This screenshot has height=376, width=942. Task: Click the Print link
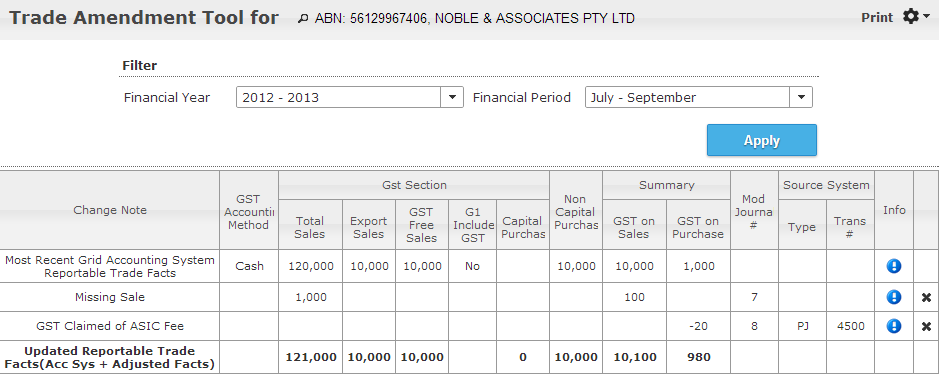877,17
